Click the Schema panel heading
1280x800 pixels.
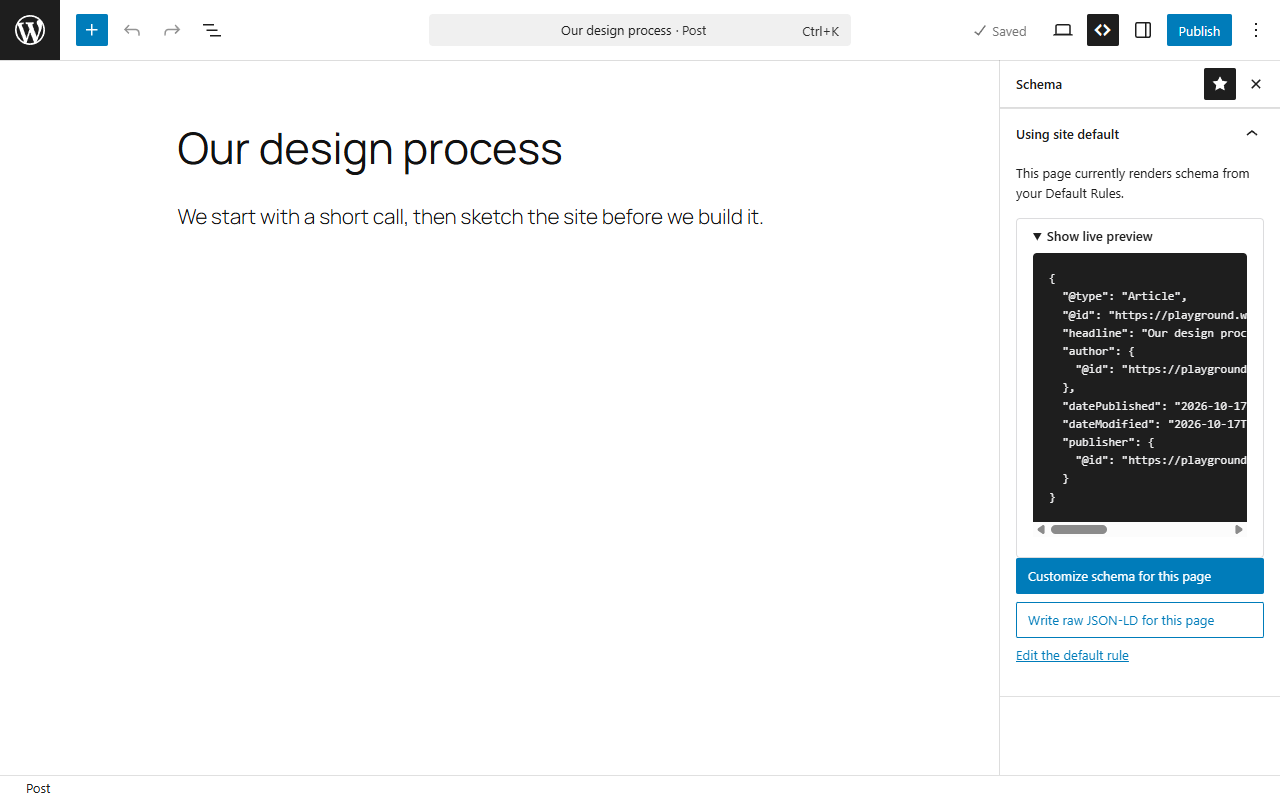[1039, 84]
